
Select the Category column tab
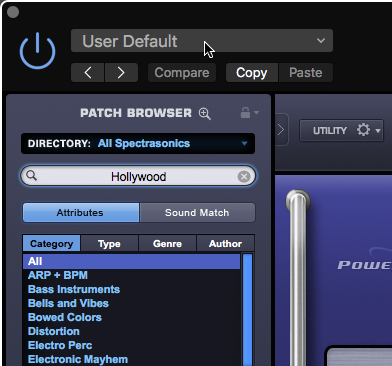[x=52, y=244]
